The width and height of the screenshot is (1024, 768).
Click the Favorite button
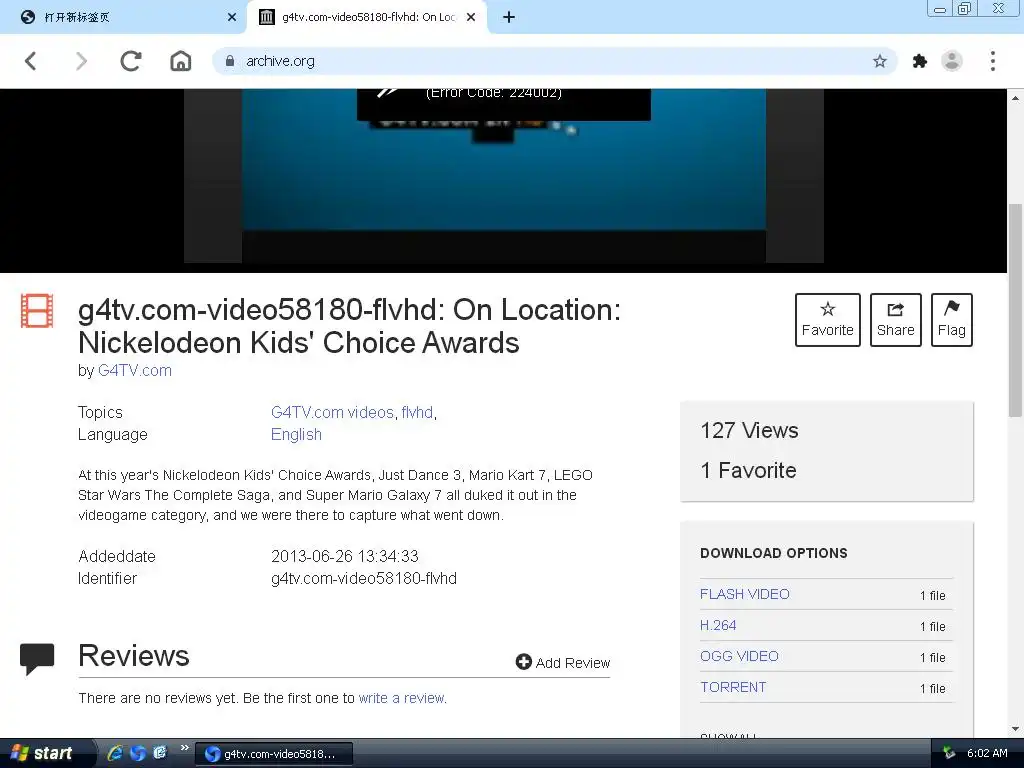point(827,319)
